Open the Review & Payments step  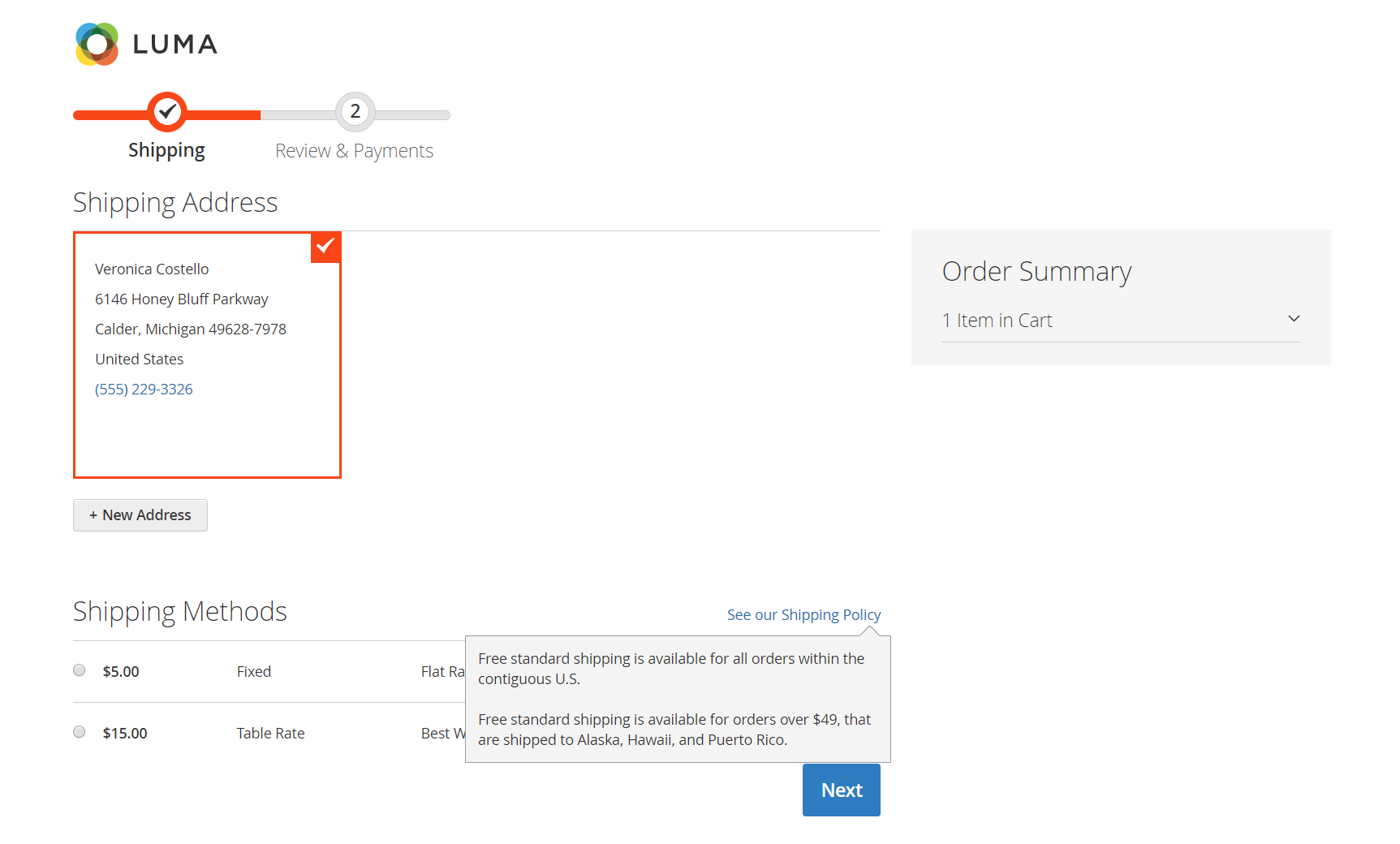[x=354, y=151]
